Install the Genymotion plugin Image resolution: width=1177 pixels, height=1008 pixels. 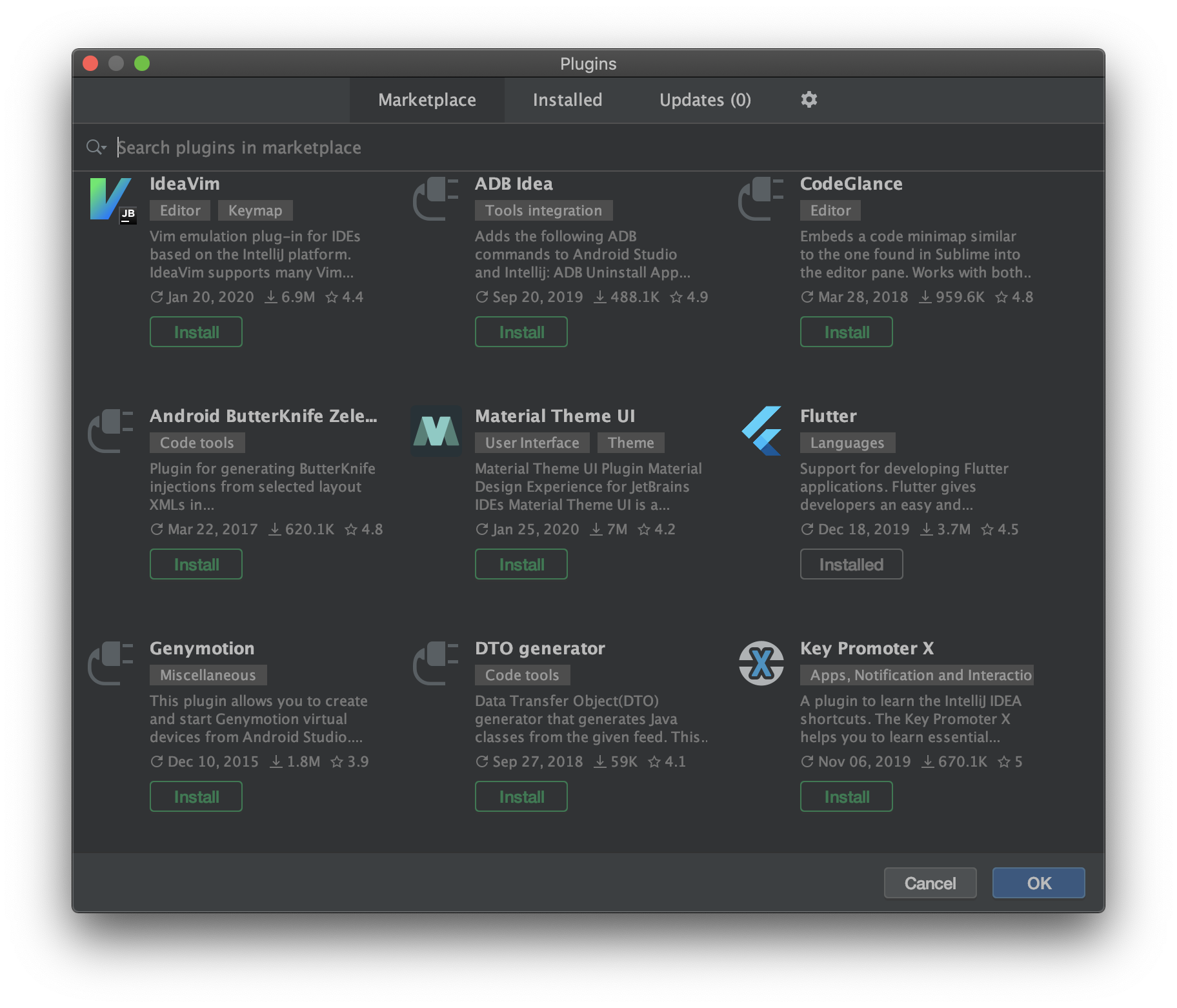pos(196,796)
